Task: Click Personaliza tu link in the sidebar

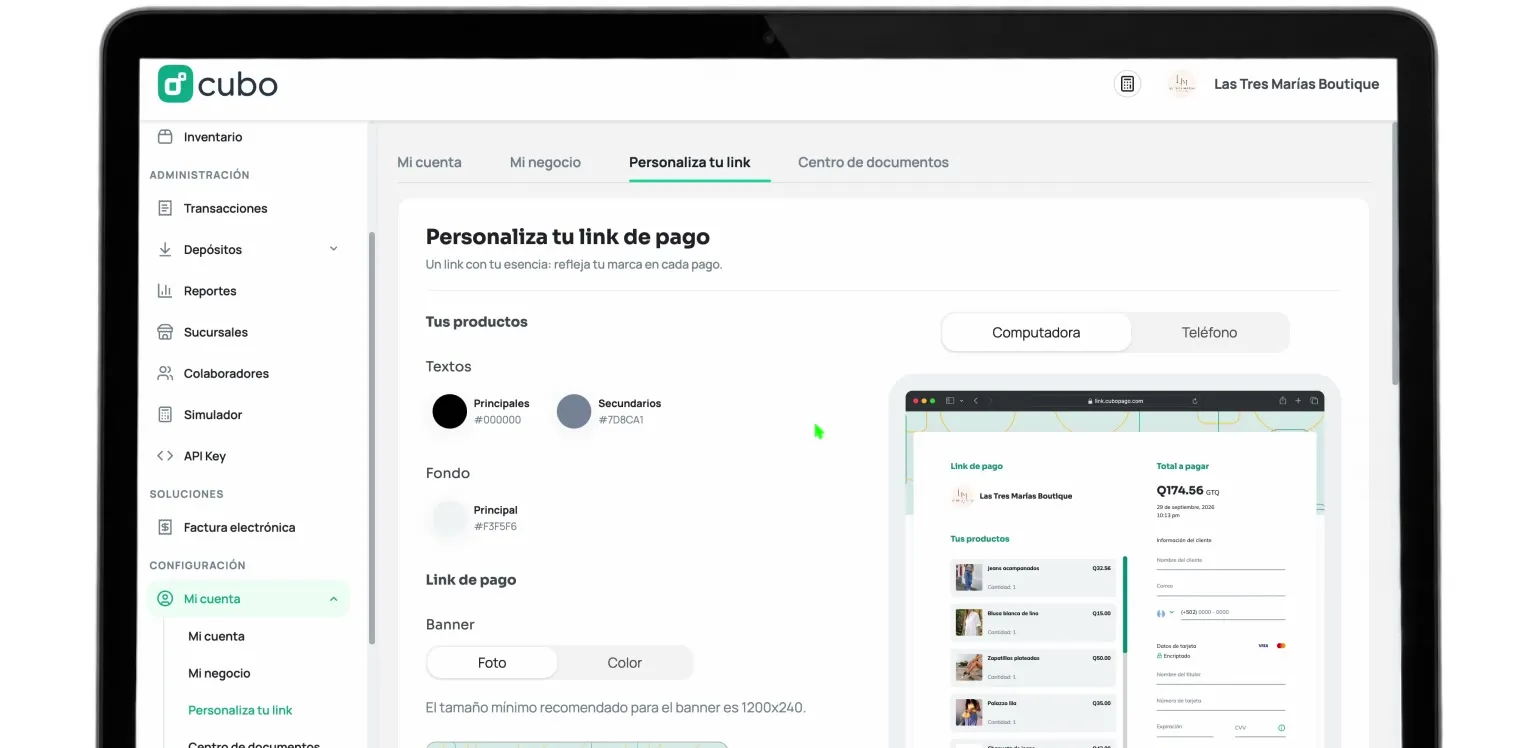Action: [241, 710]
